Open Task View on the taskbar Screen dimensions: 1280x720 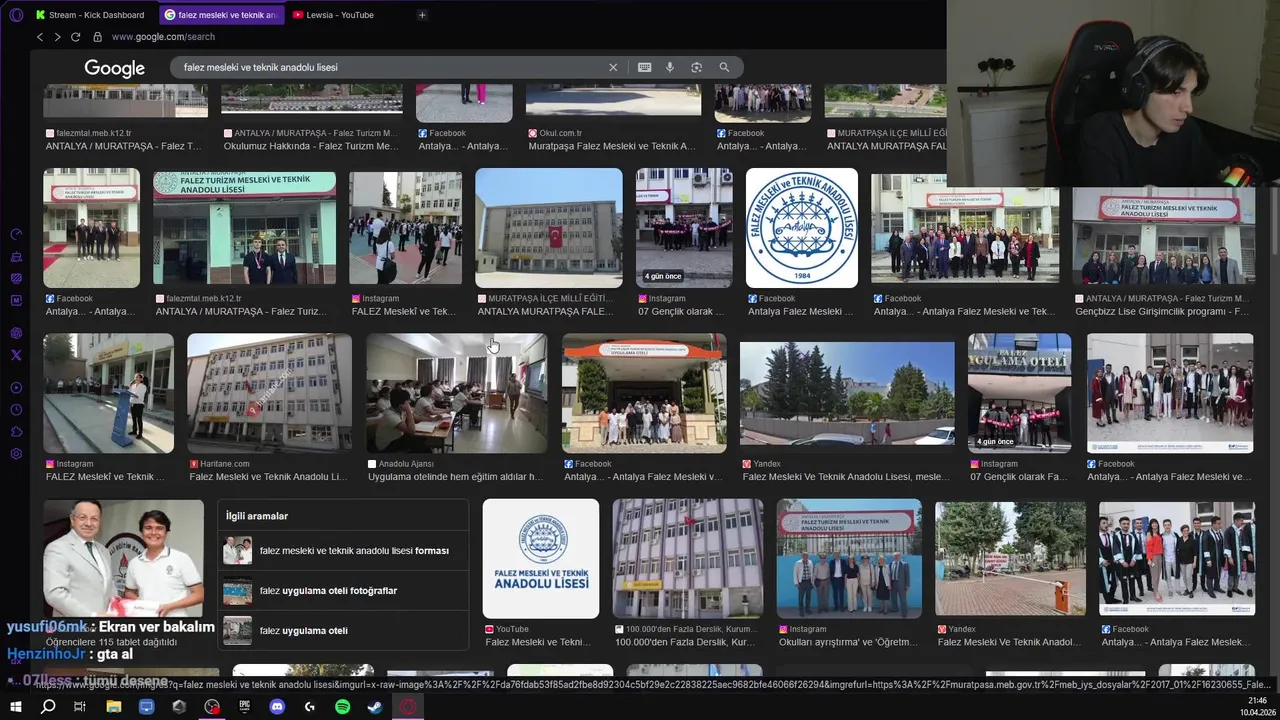pyautogui.click(x=80, y=706)
